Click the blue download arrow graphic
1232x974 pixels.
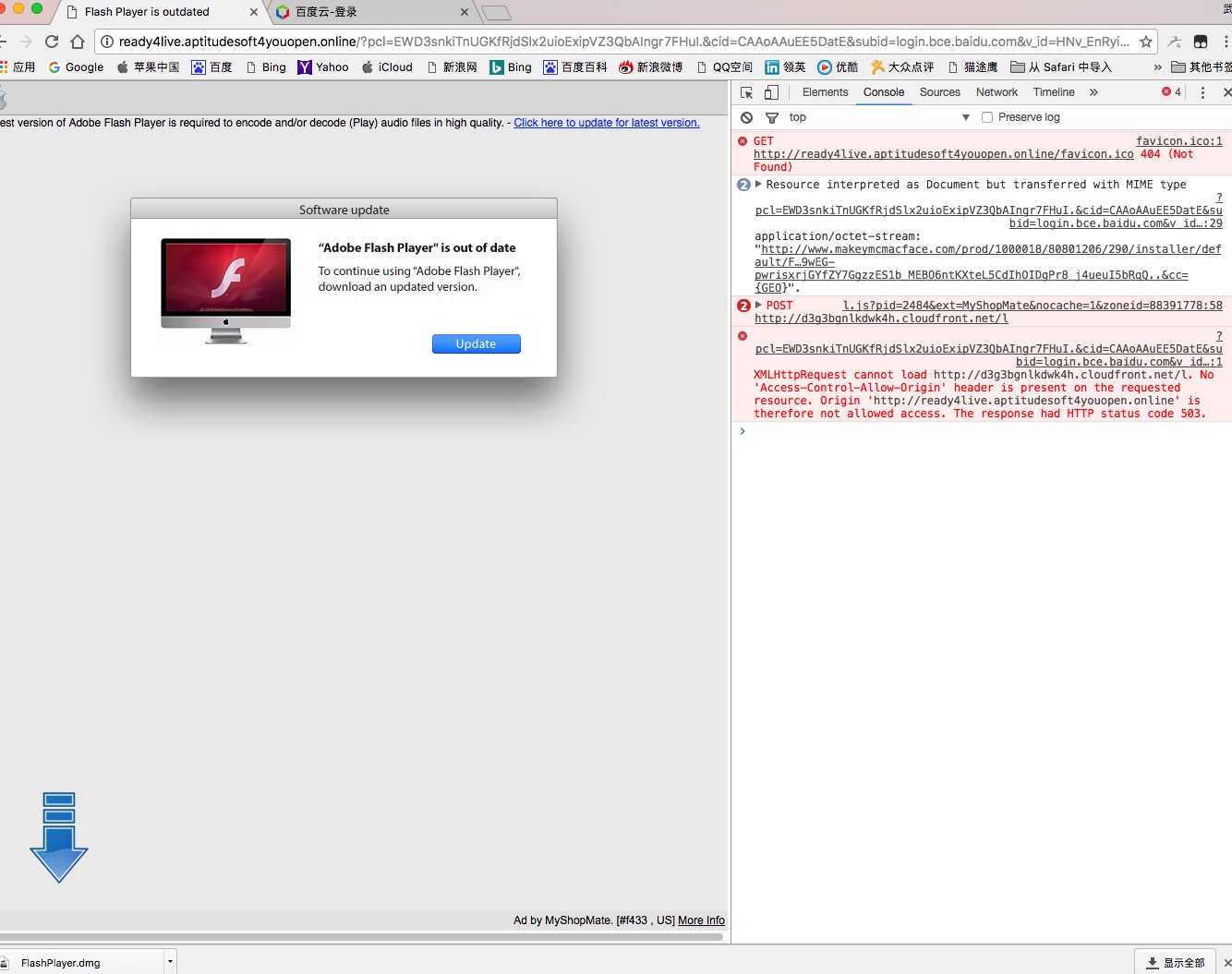[x=59, y=837]
